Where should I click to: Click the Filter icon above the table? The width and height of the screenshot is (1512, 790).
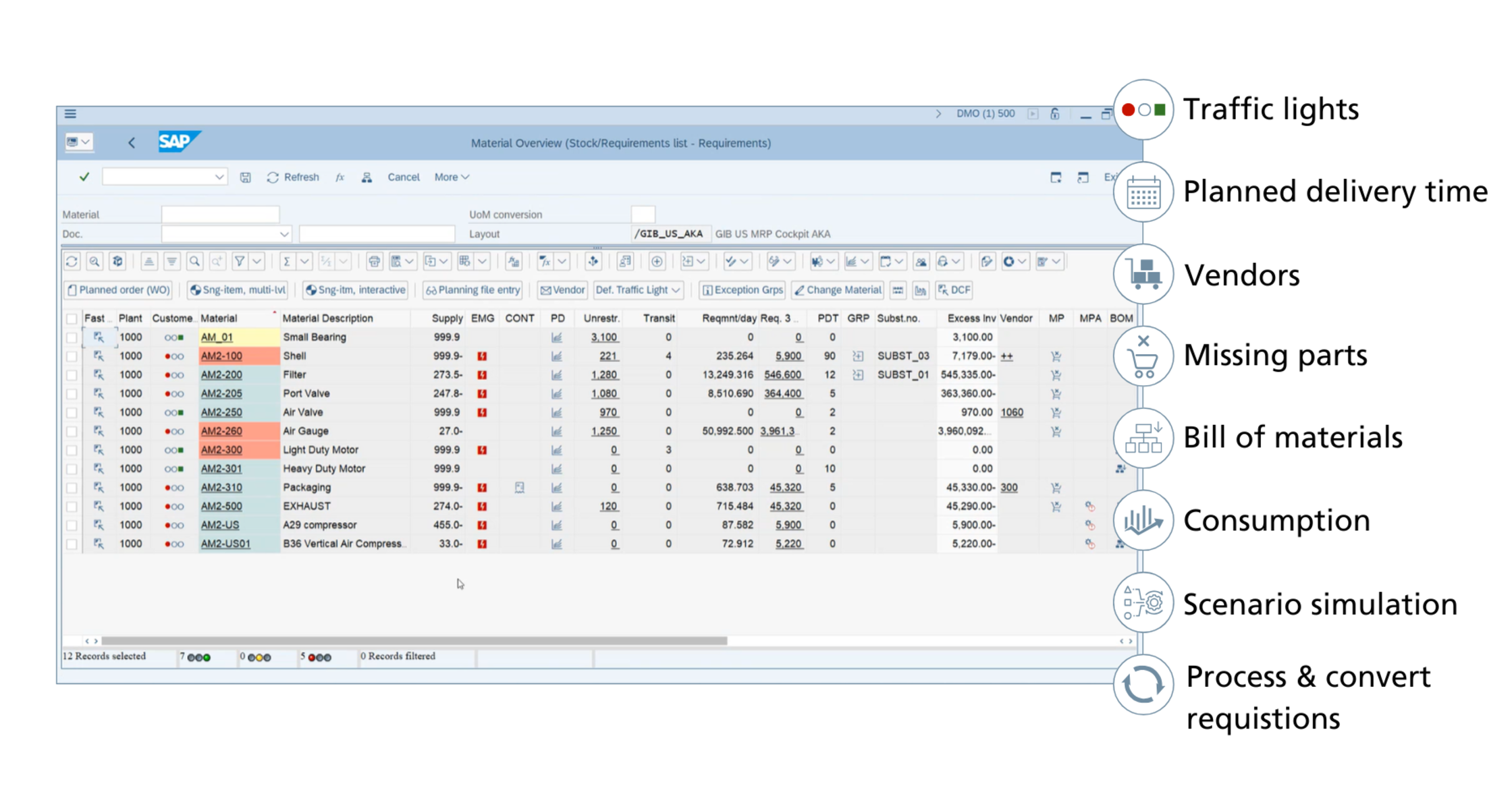point(240,262)
